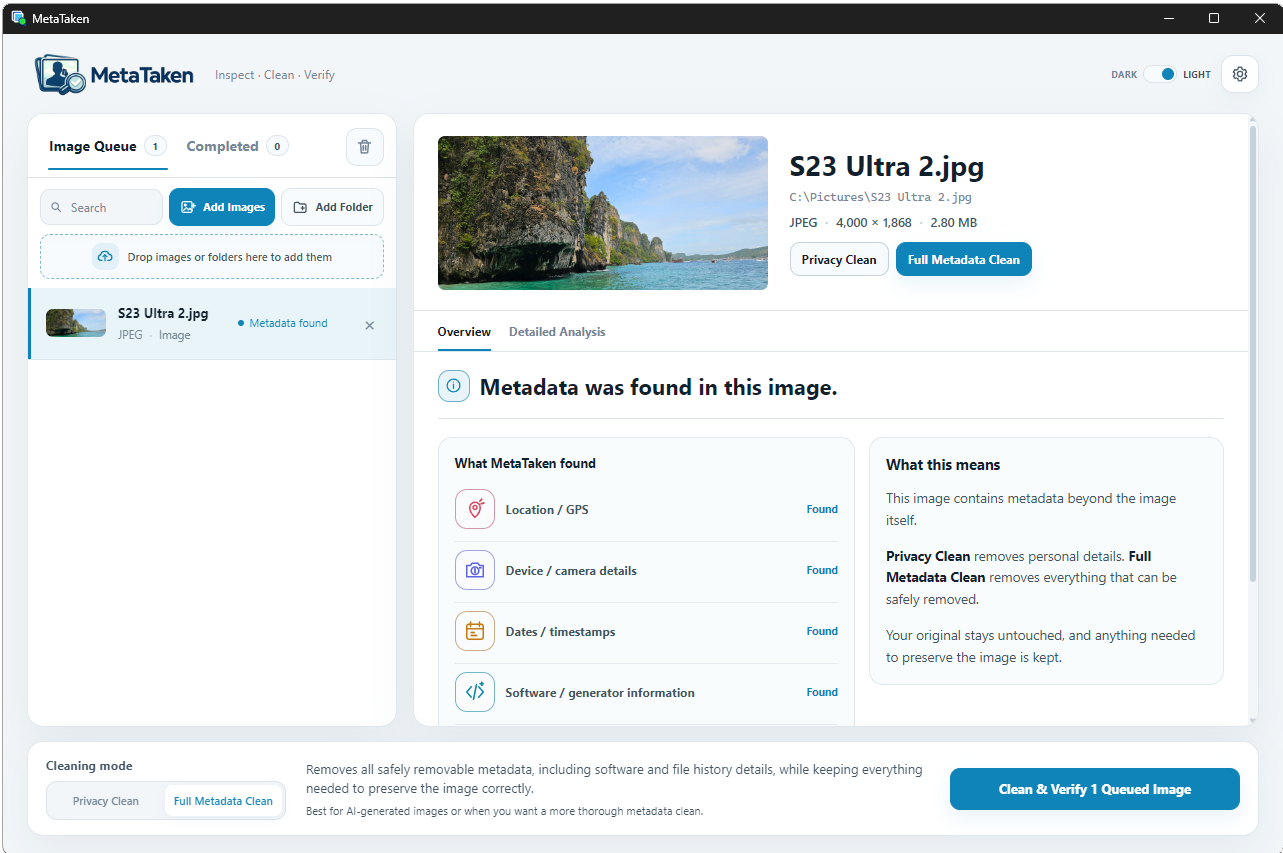Screen dimensions: 1283x853
Task: Clear queue with the trash can icon
Action: click(x=364, y=147)
